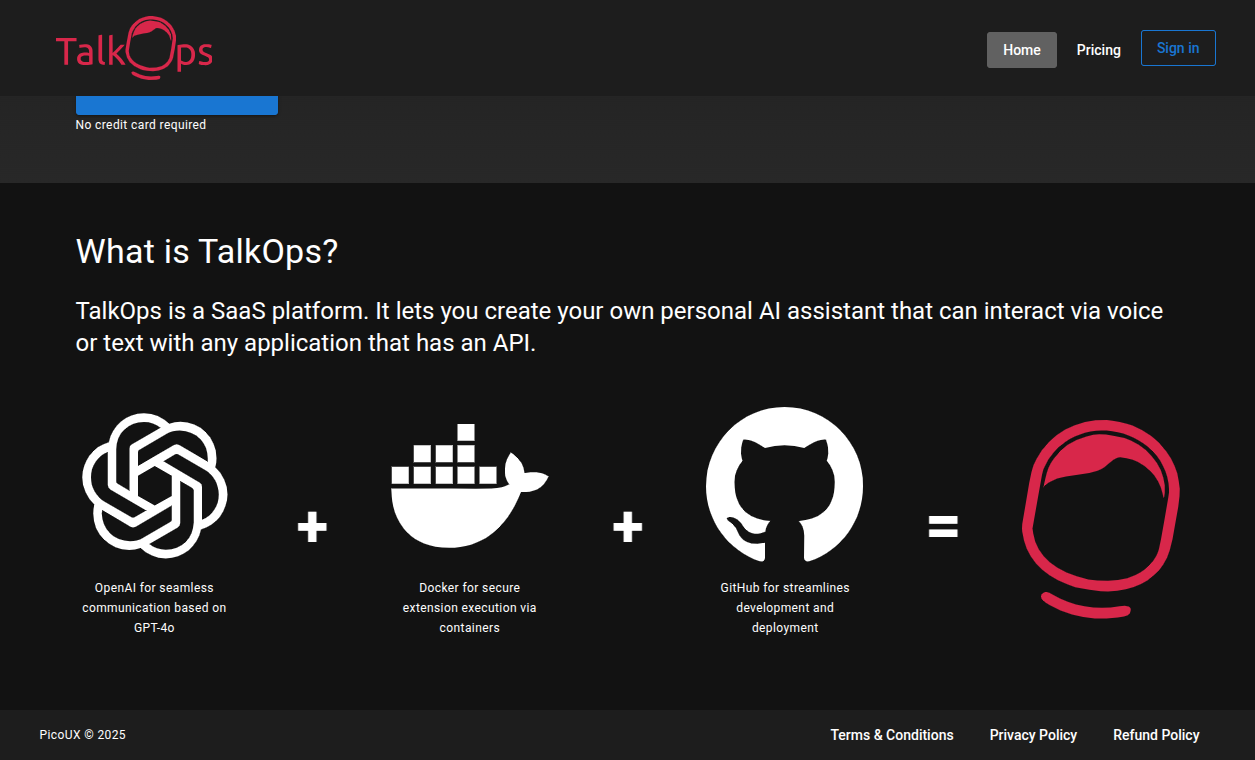The image size is (1255, 760).
Task: Click the large red TalkOps helmet icon
Action: coord(1101,518)
